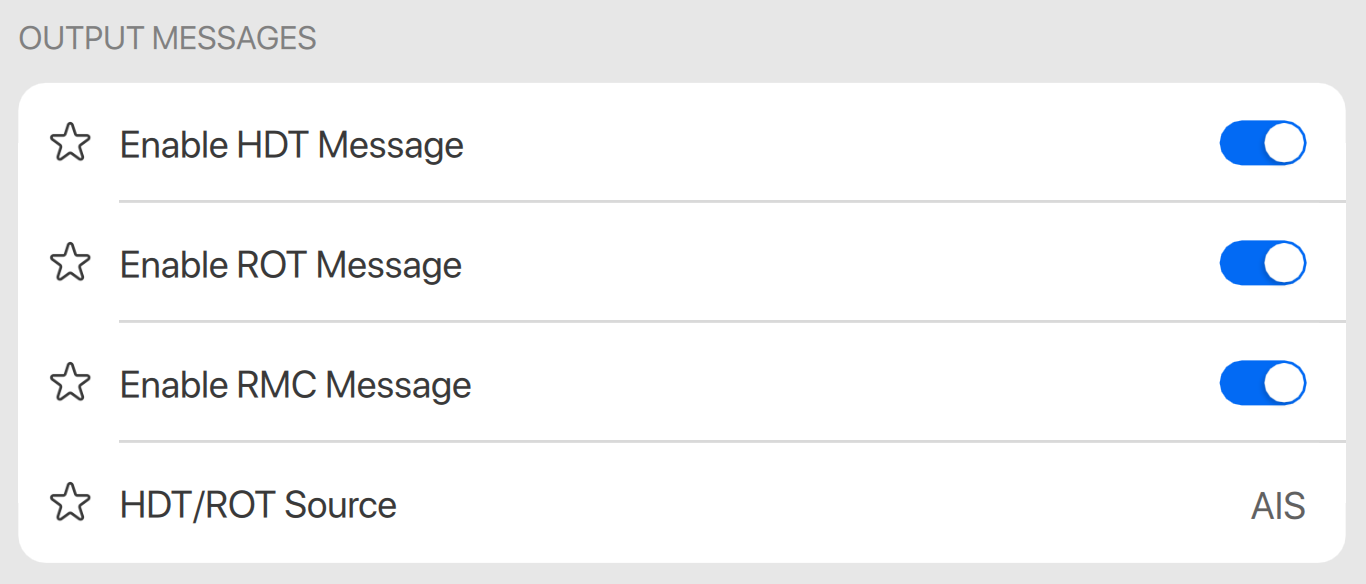Toggle the Enable RMC Message switch
Screen dimensions: 1366x584
pyautogui.click(x=1262, y=384)
